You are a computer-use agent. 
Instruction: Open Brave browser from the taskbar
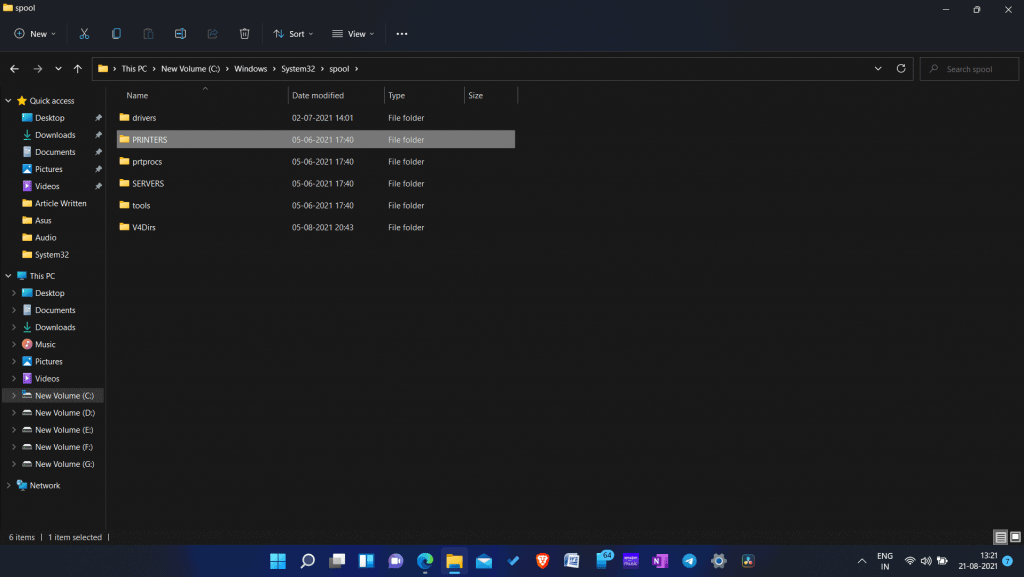541,561
